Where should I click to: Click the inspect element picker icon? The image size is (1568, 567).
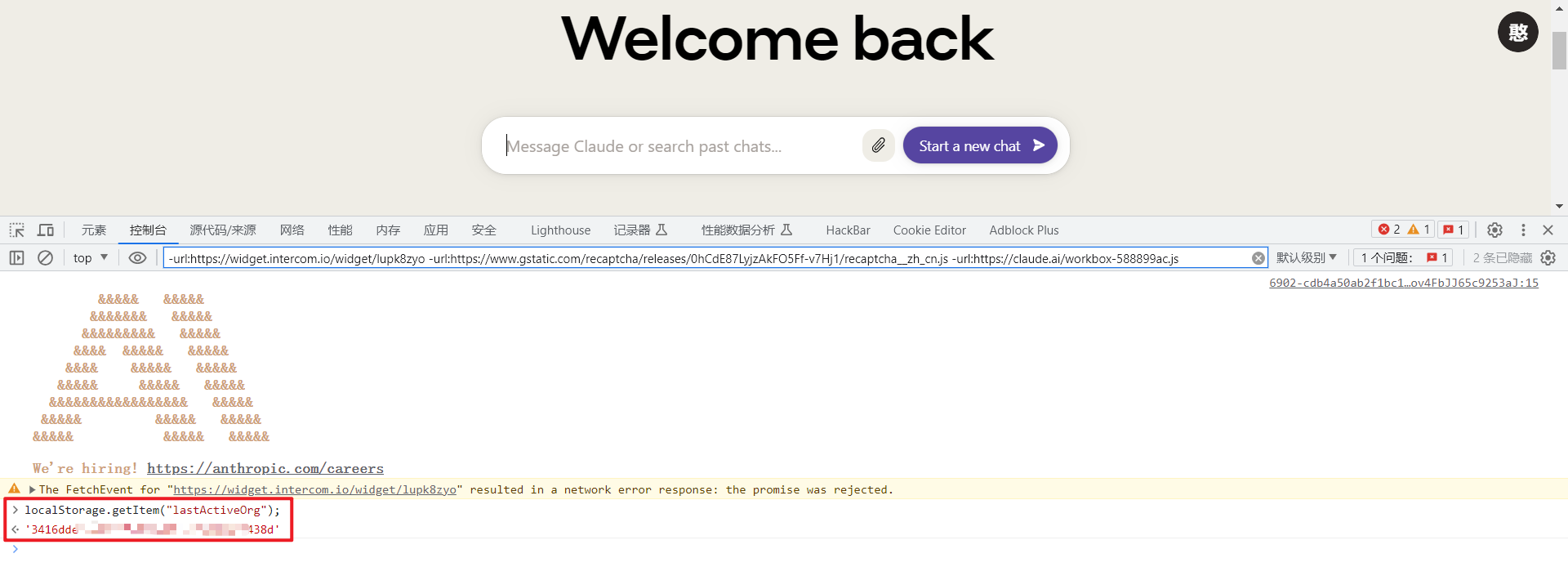(17, 230)
